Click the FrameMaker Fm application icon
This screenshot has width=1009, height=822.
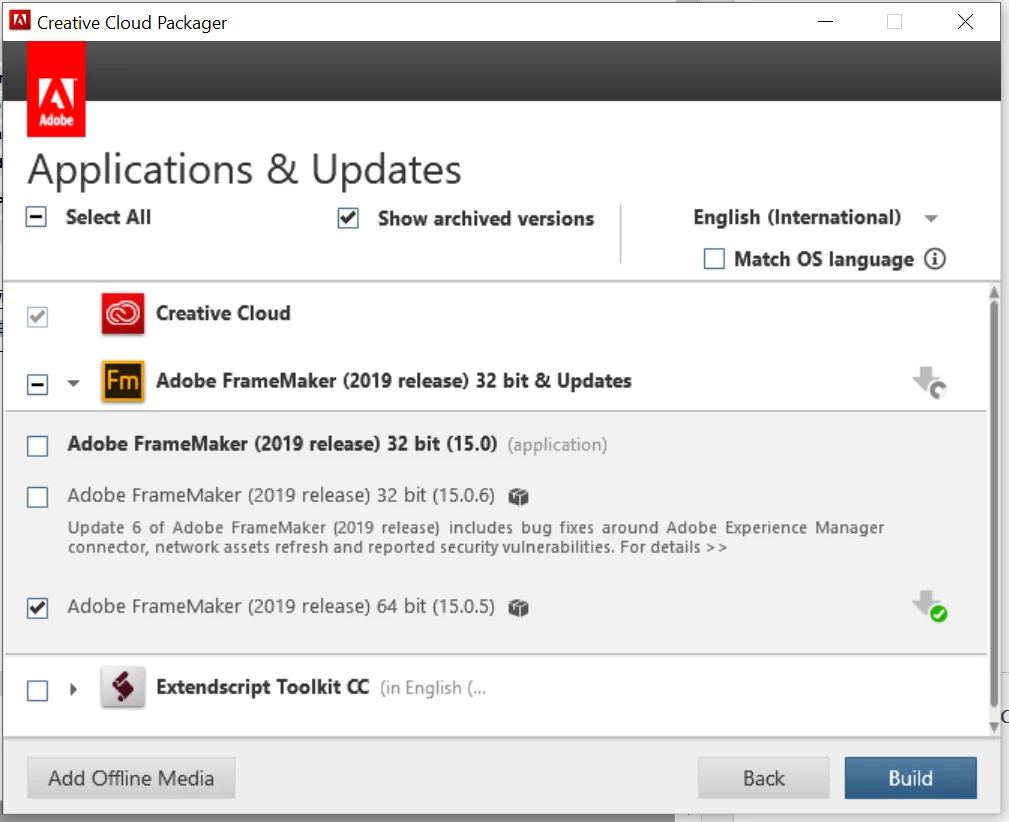point(123,381)
